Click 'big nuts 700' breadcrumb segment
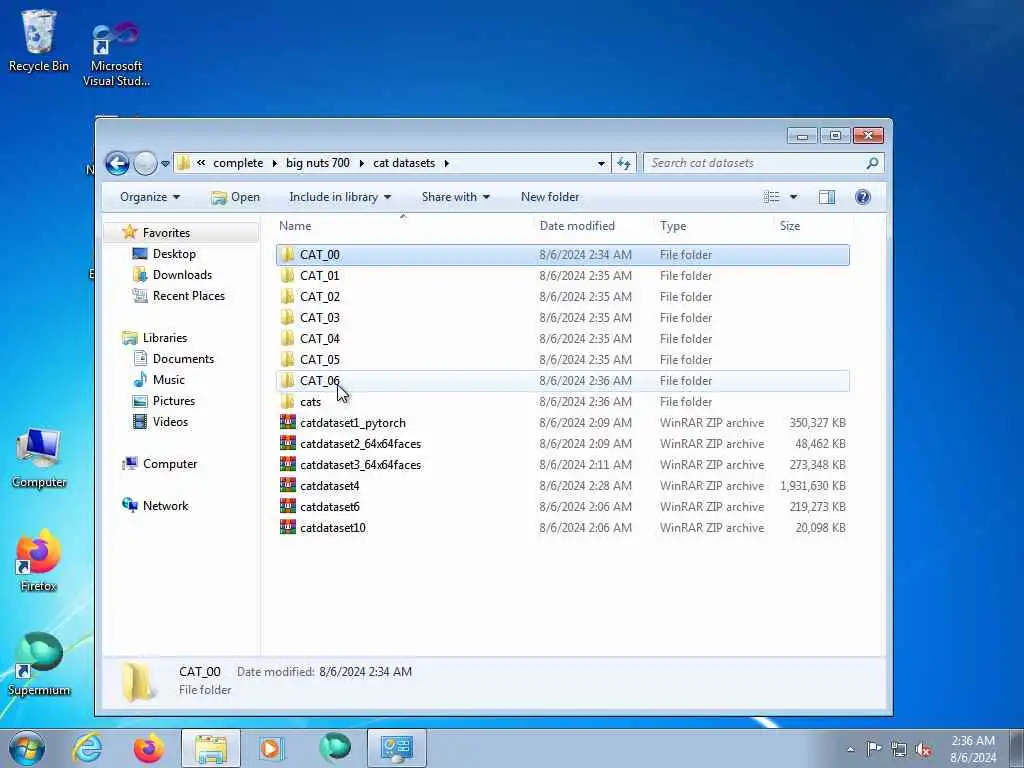Viewport: 1024px width, 768px height. (x=317, y=163)
